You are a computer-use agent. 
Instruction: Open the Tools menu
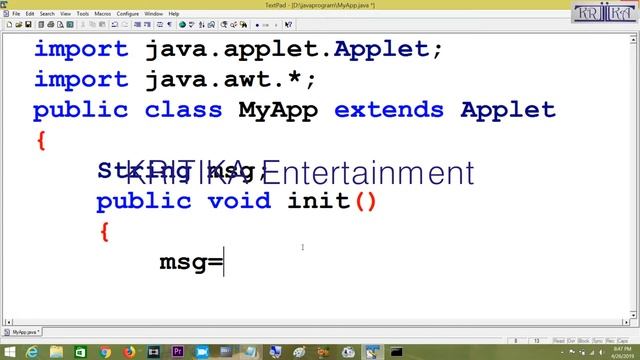[x=82, y=13]
